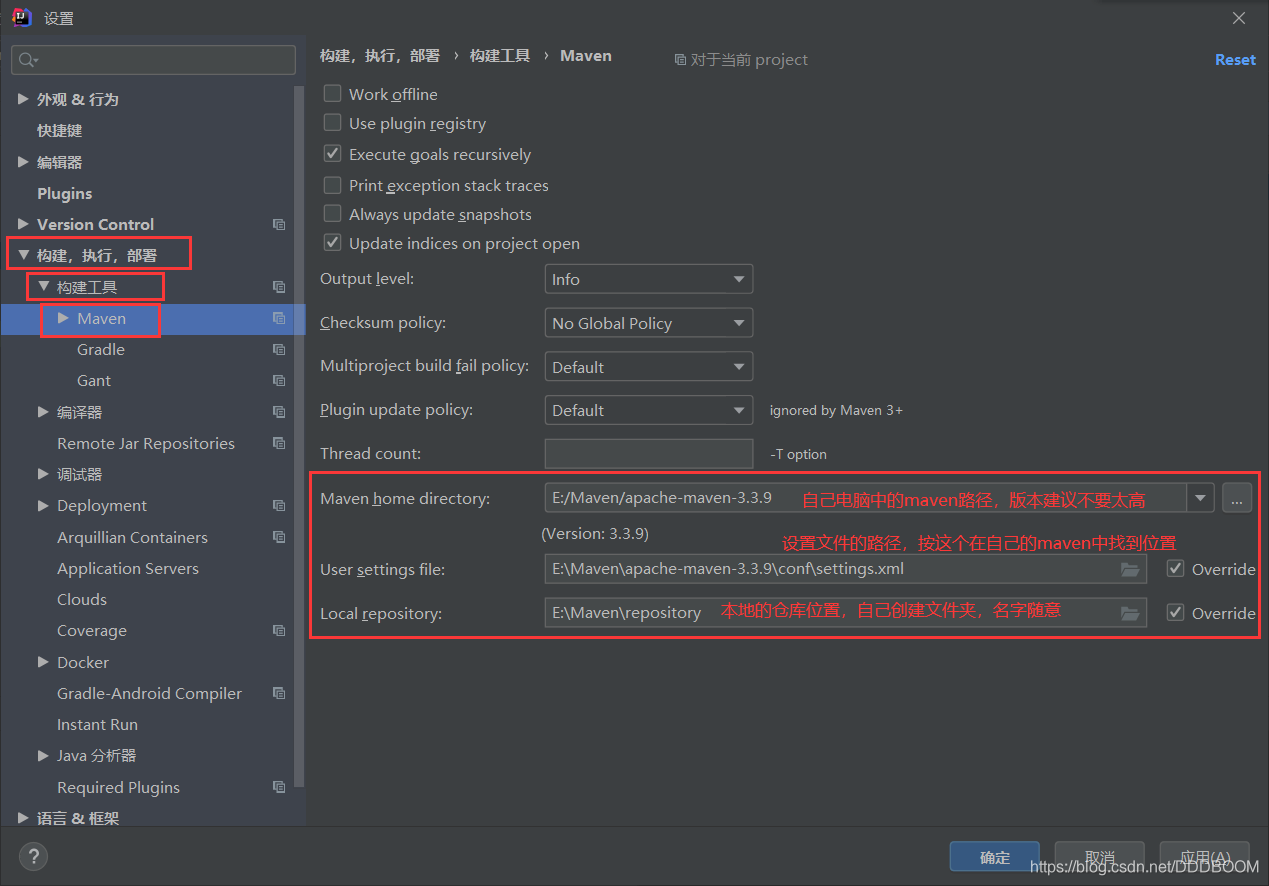Enable Print exception stack traces
The width and height of the screenshot is (1269, 886).
[x=332, y=185]
